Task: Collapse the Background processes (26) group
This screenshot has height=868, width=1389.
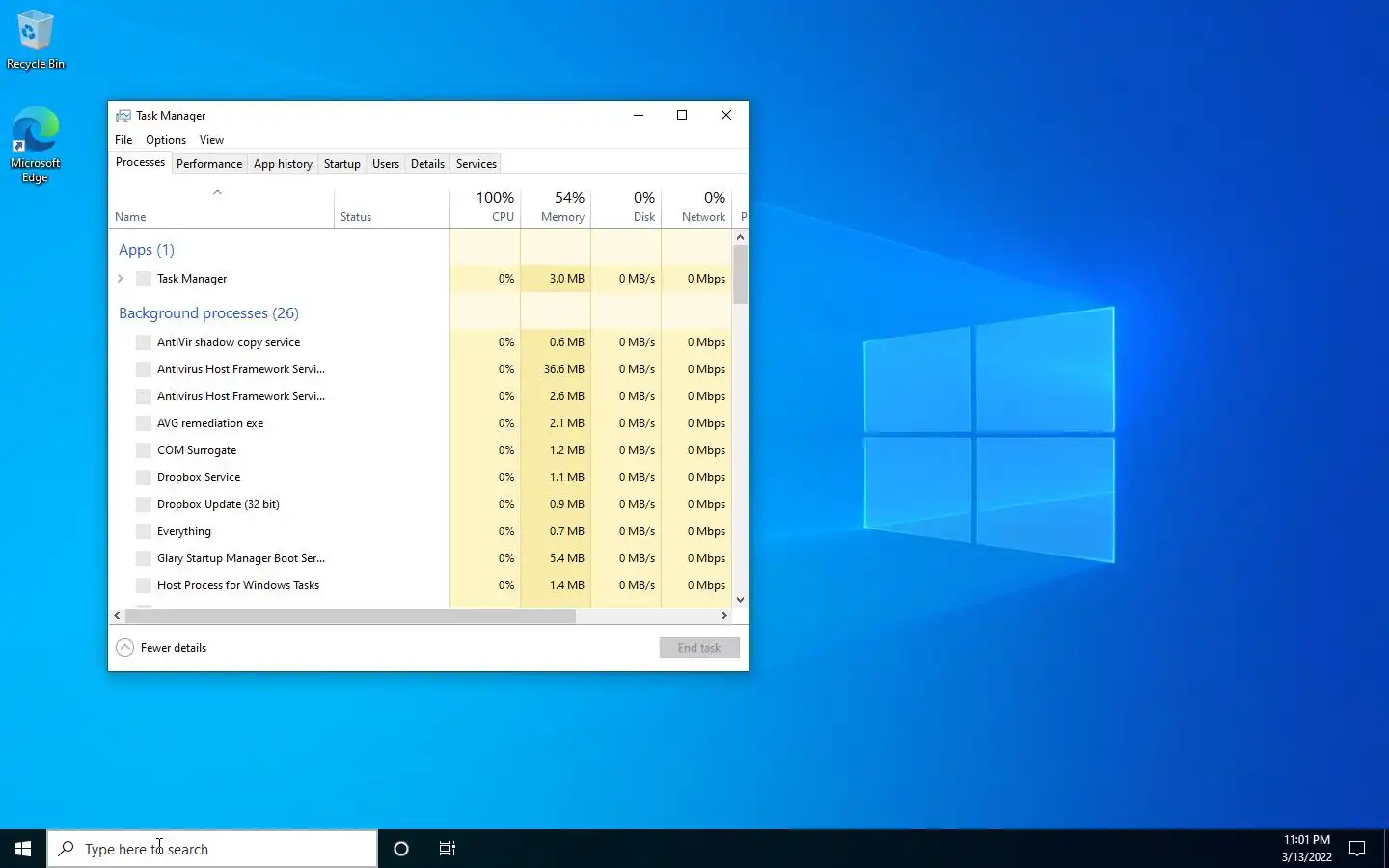Action: (x=208, y=313)
